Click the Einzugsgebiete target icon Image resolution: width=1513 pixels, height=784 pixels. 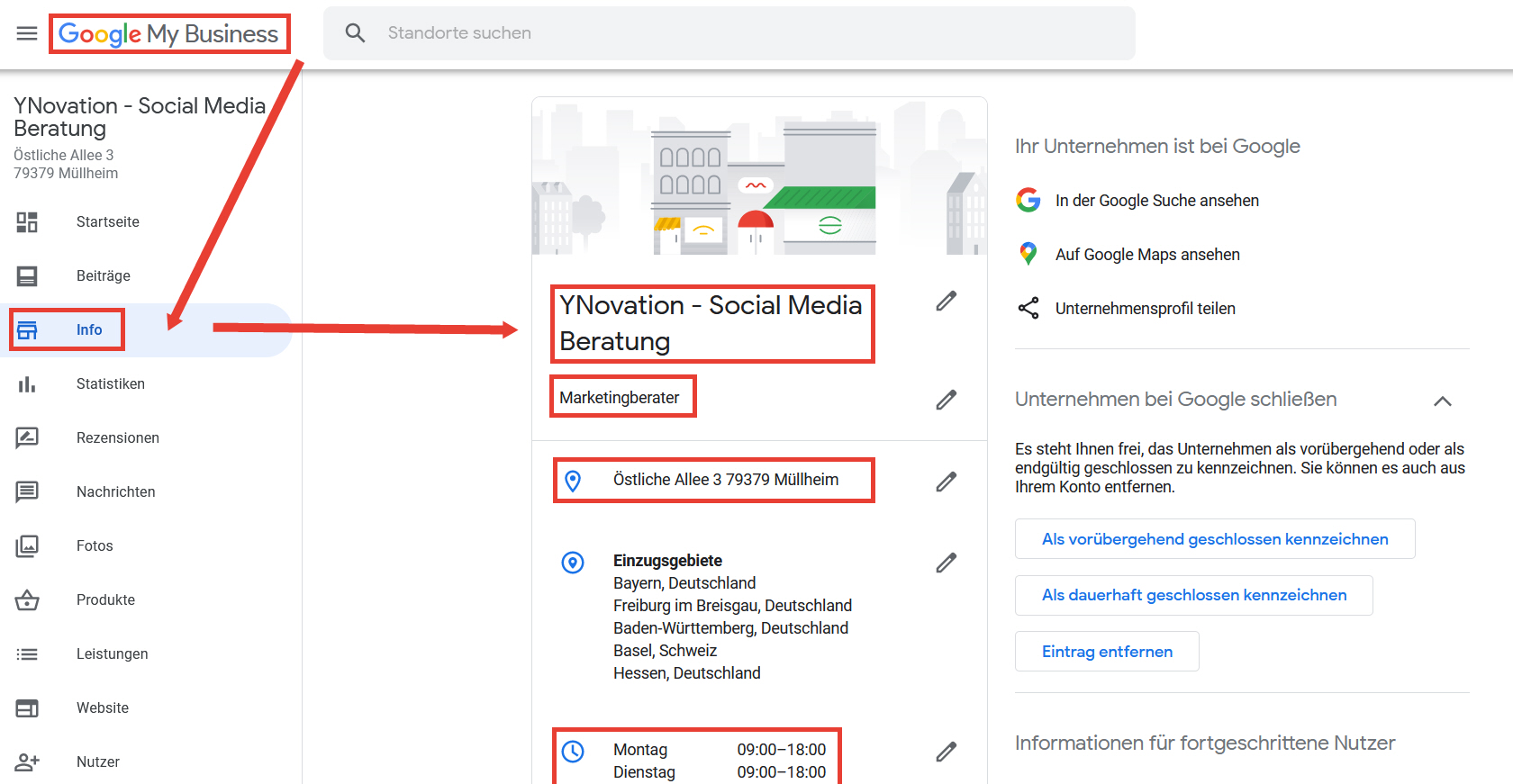[x=573, y=563]
